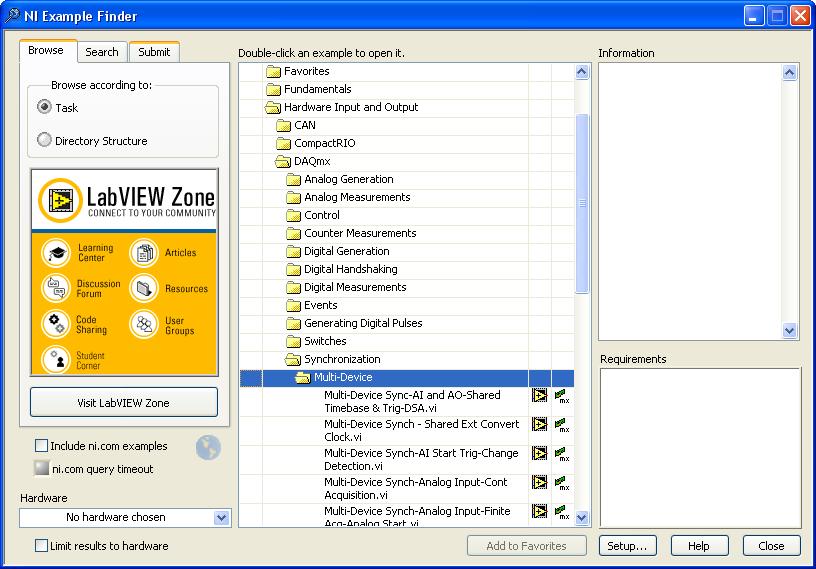Select the Task radio button
Viewport: 816px width, 569px height.
pyautogui.click(x=44, y=108)
